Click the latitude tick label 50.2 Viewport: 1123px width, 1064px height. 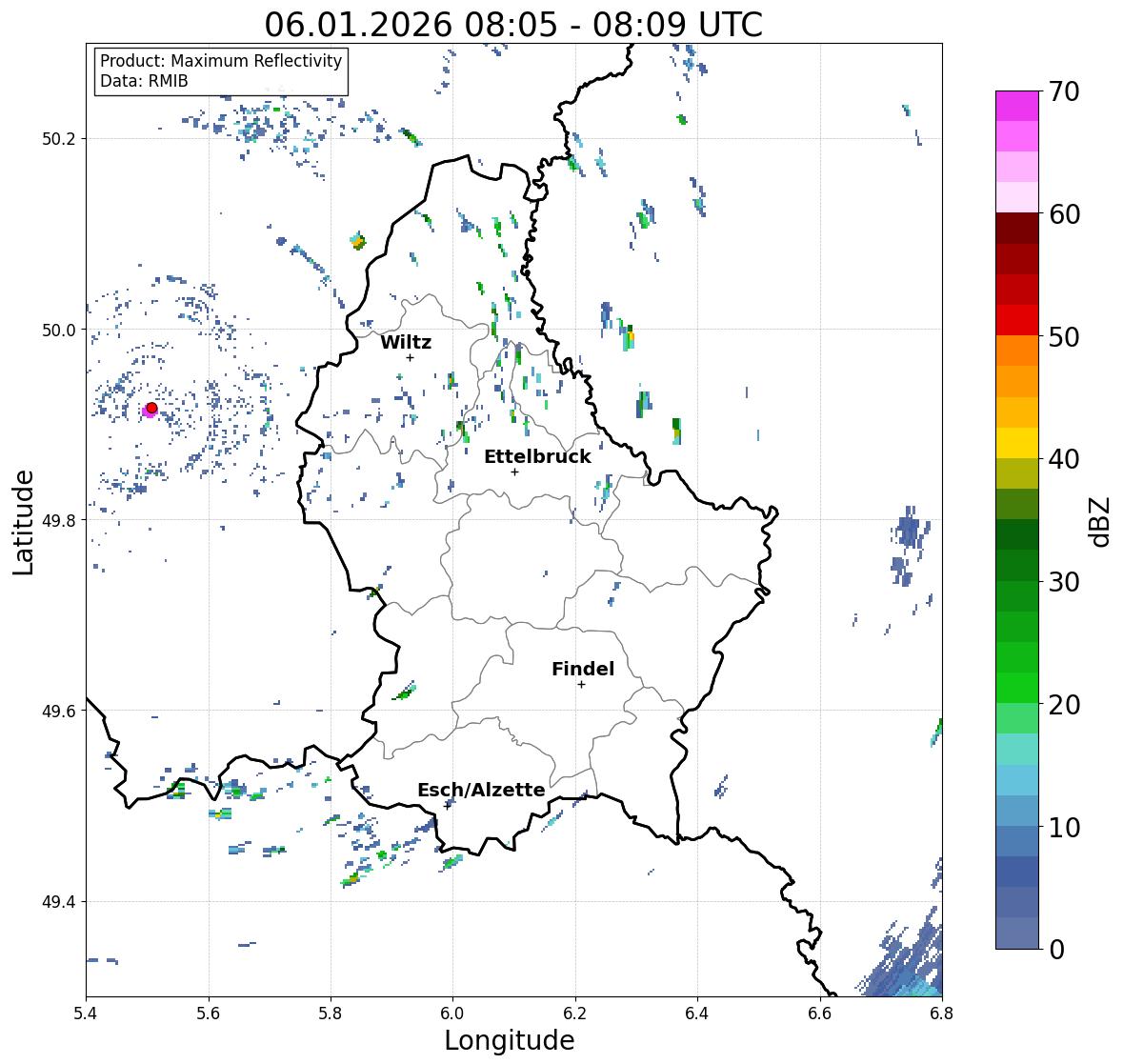[59, 139]
